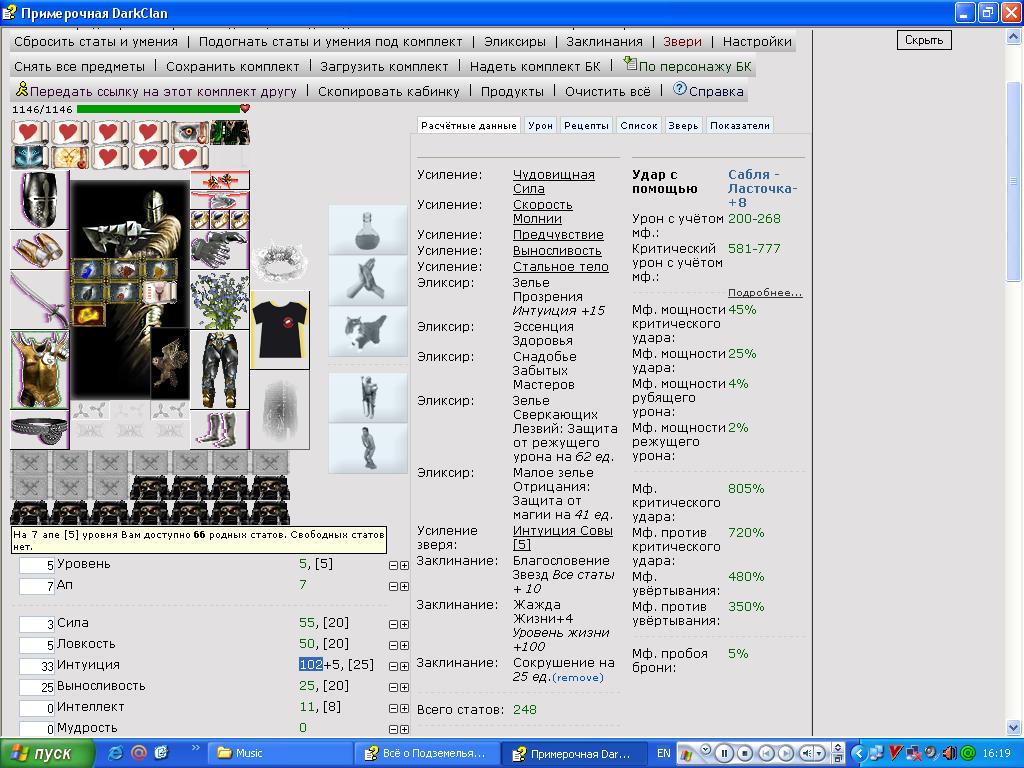Select the grey cloak slot
The image size is (1024, 768).
pyautogui.click(x=280, y=409)
